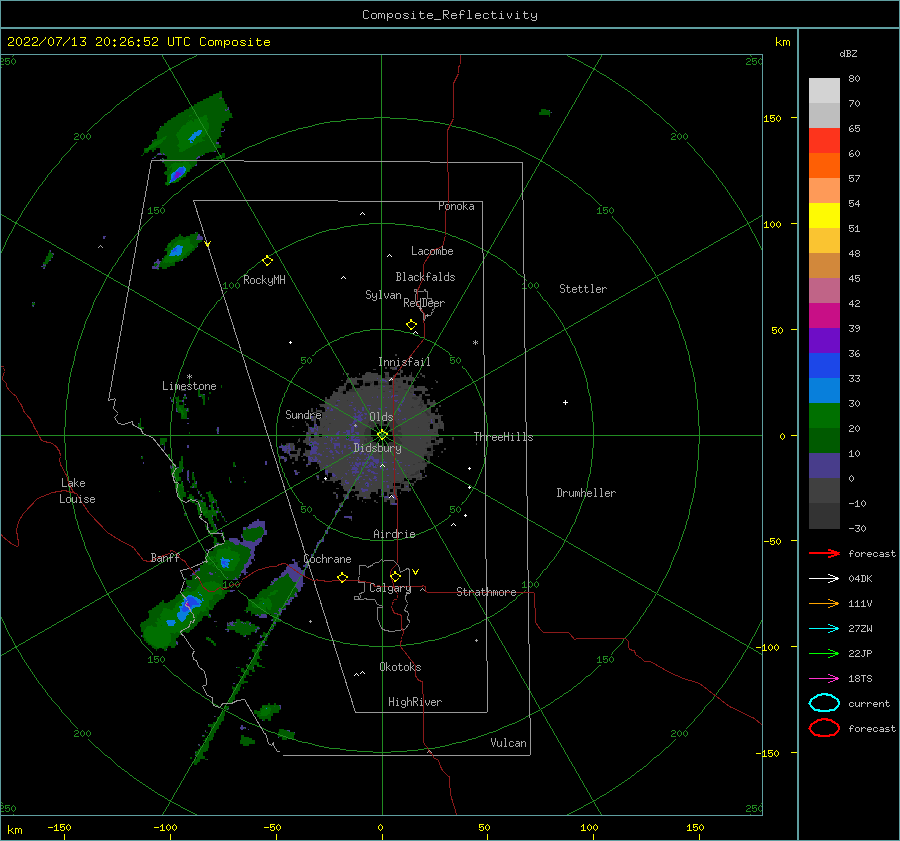Click the yellow diamond marker above Calgary label
Screen dimensions: 900x841
point(395,576)
